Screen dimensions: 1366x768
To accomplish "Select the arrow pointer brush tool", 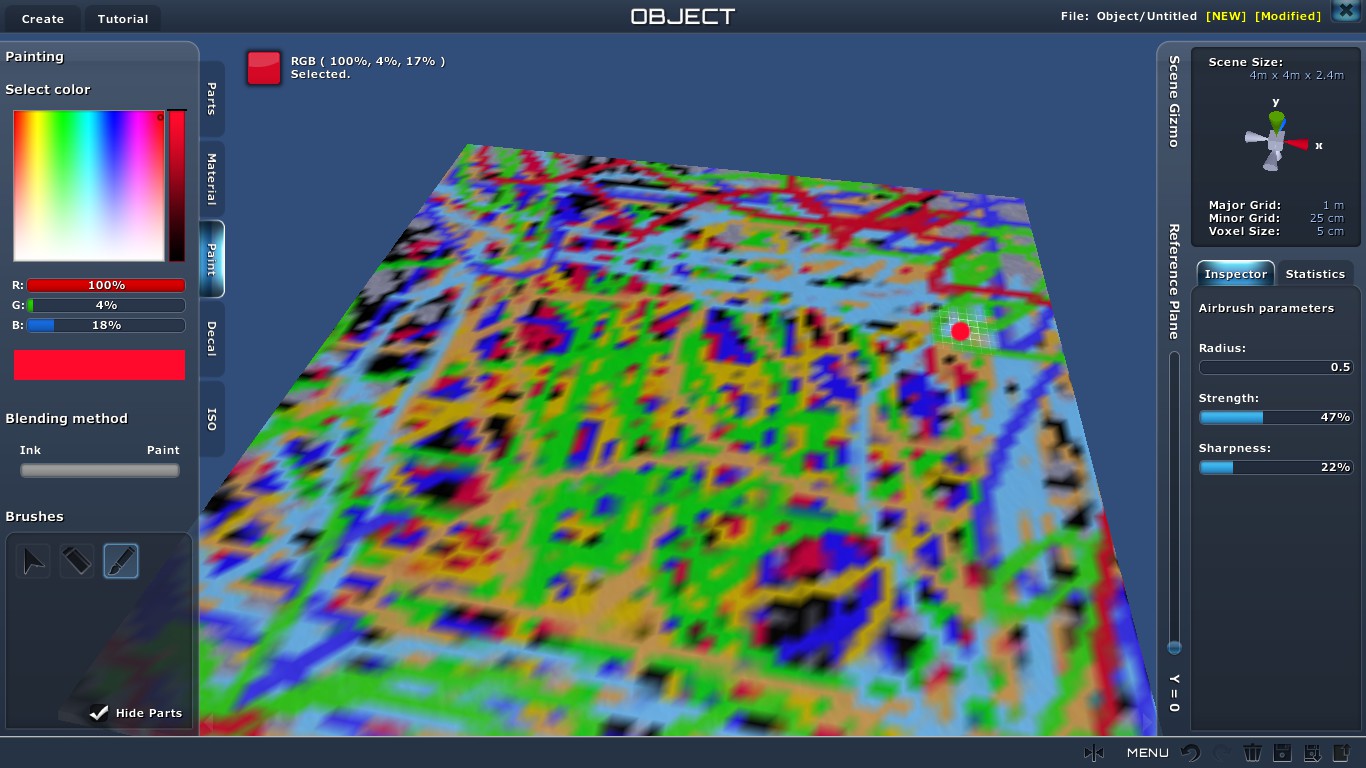I will pos(34,562).
